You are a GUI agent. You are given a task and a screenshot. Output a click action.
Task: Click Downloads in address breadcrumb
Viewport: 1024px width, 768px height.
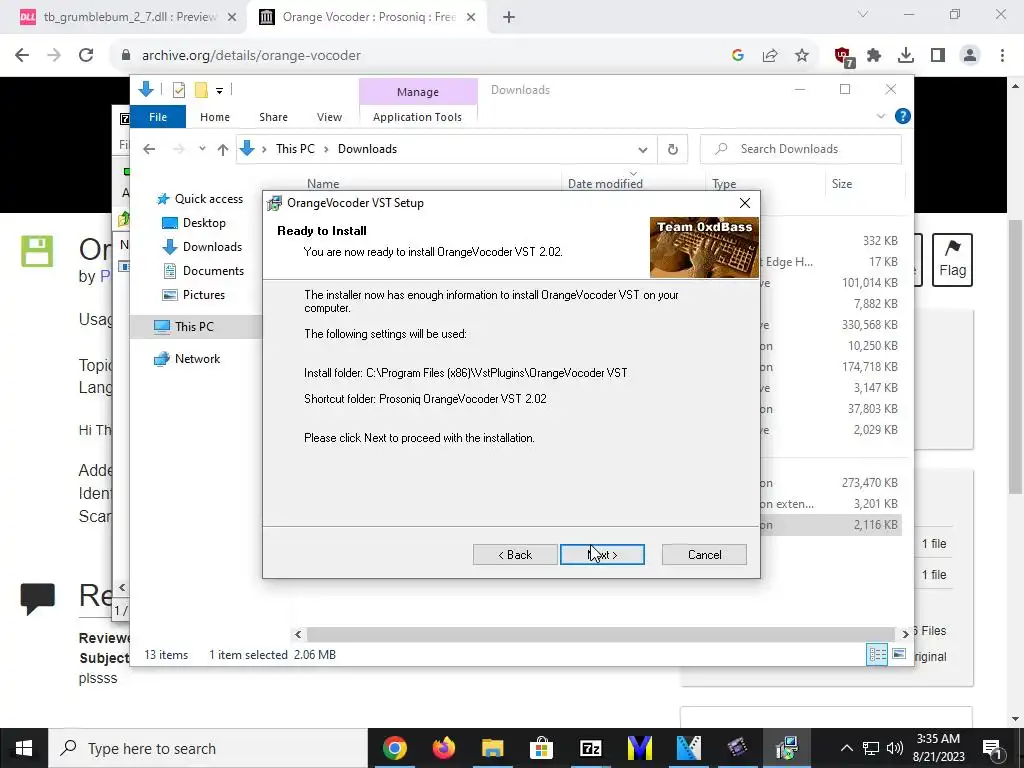tap(367, 149)
